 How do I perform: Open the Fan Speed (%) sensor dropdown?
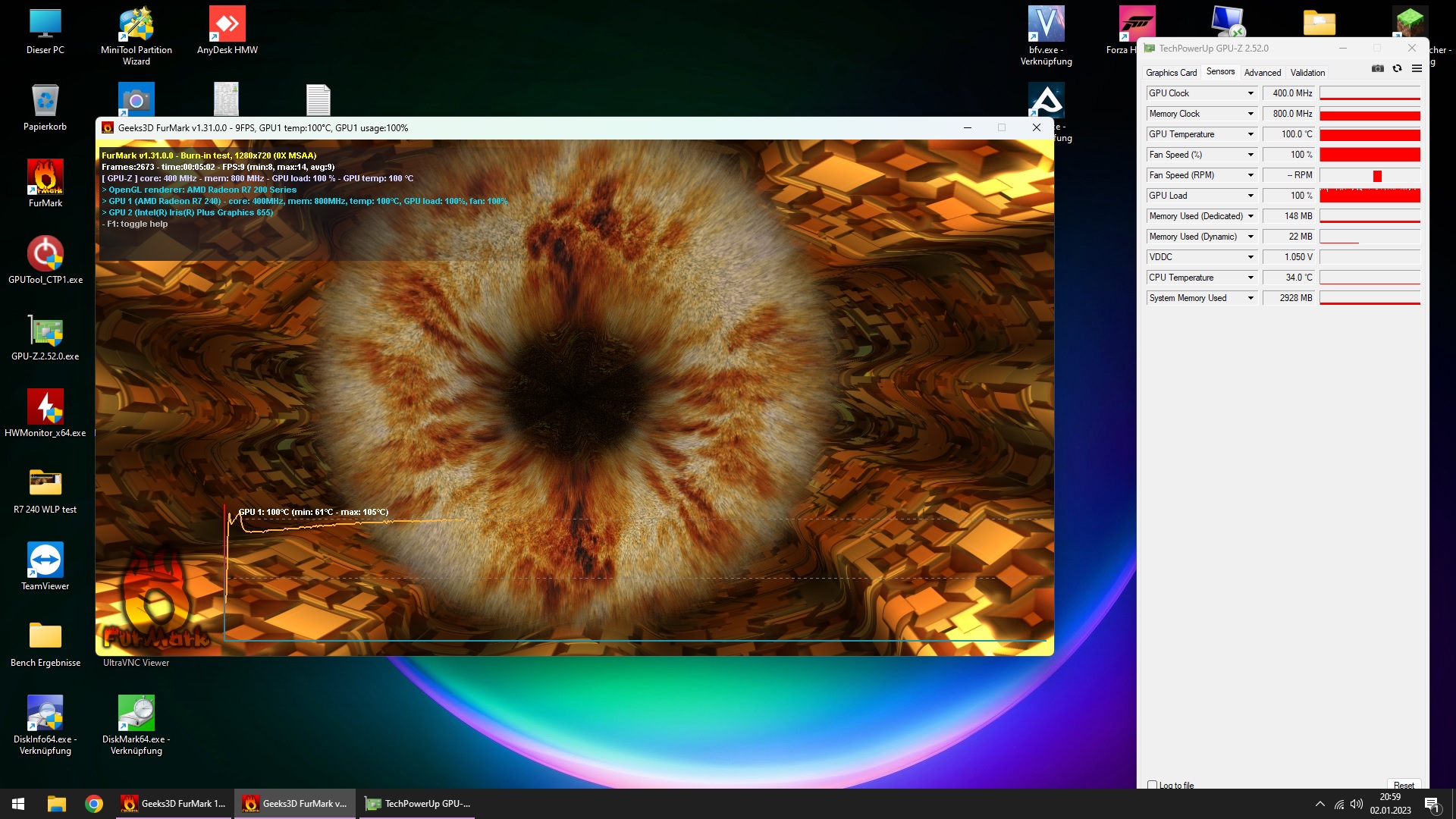point(1250,155)
